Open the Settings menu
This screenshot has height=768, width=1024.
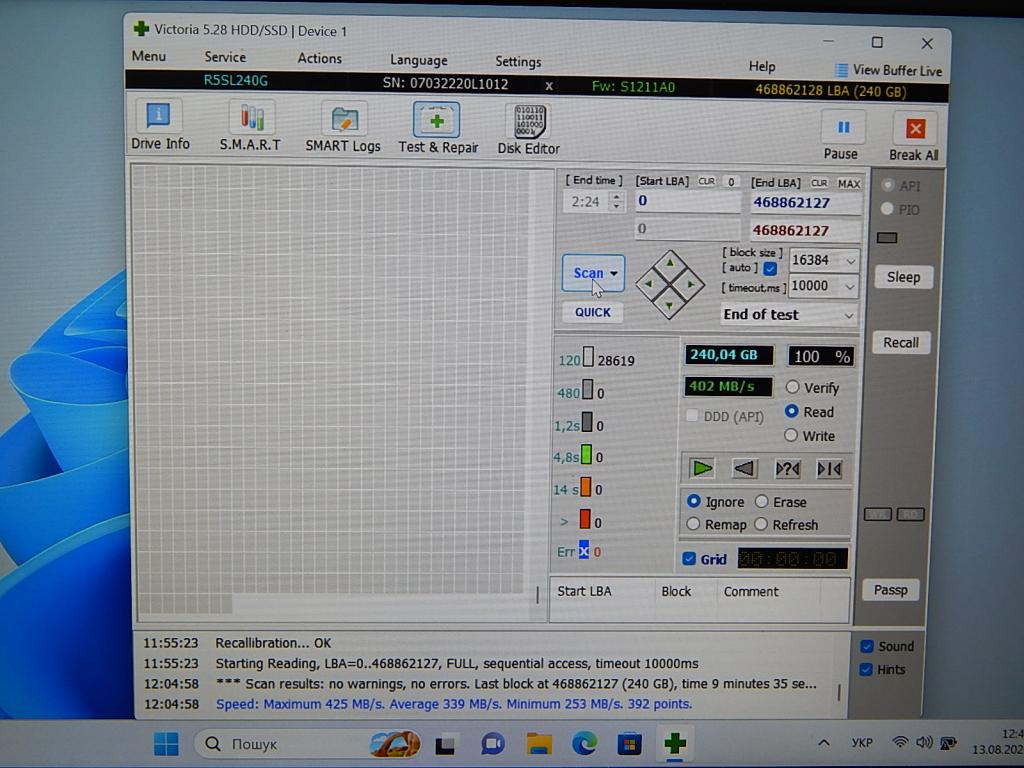click(x=518, y=61)
